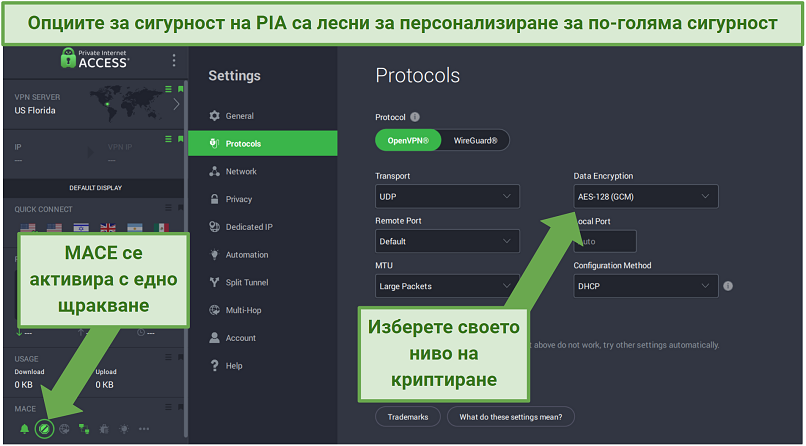Open the more options ellipsis in quick settings

click(144, 429)
